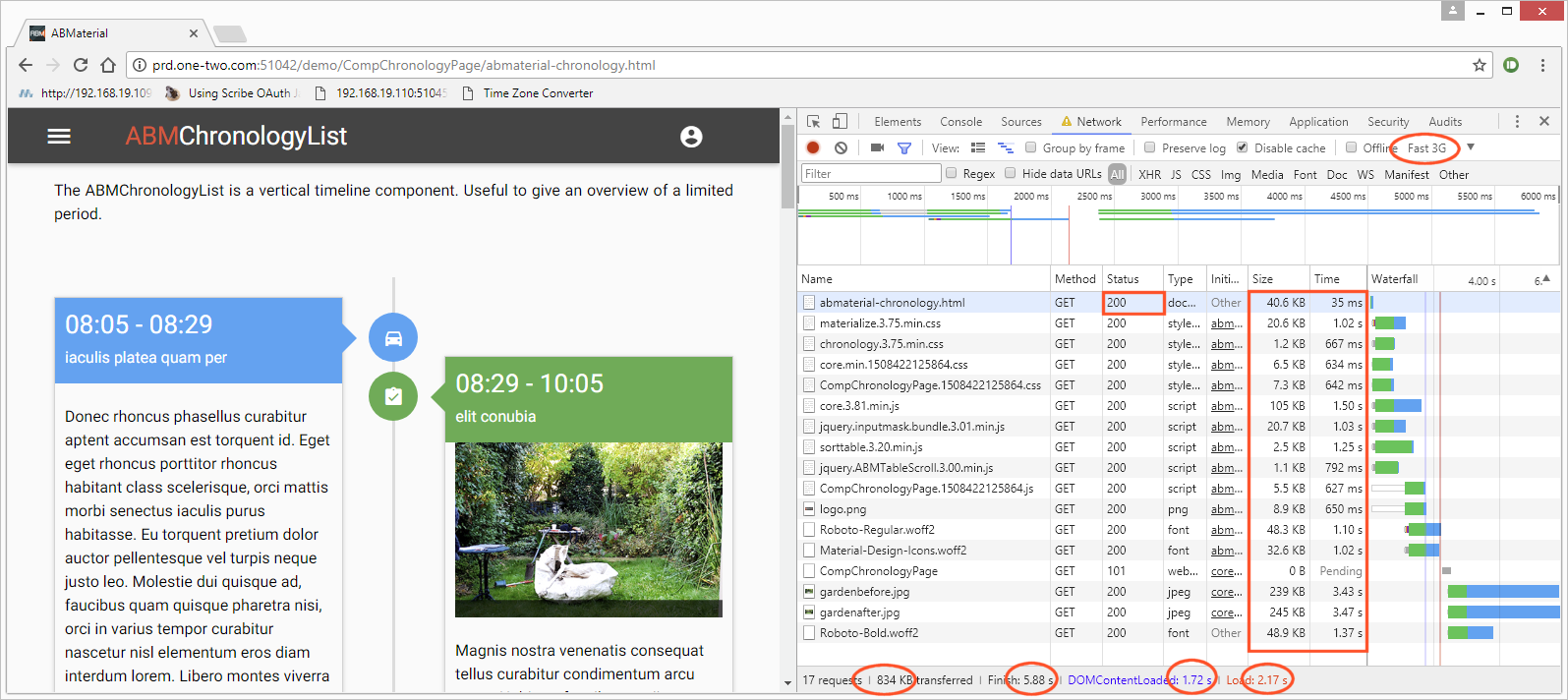Switch to the Audits tab
1568x700 pixels.
[1445, 122]
